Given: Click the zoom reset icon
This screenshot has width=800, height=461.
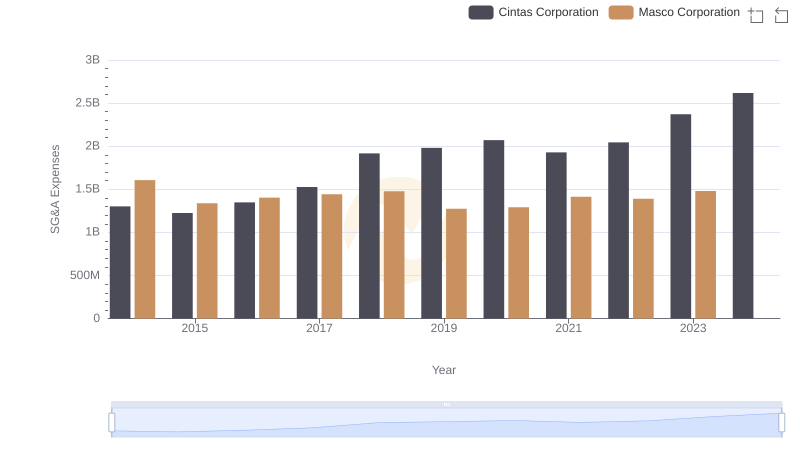Looking at the screenshot, I should pyautogui.click(x=781, y=15).
